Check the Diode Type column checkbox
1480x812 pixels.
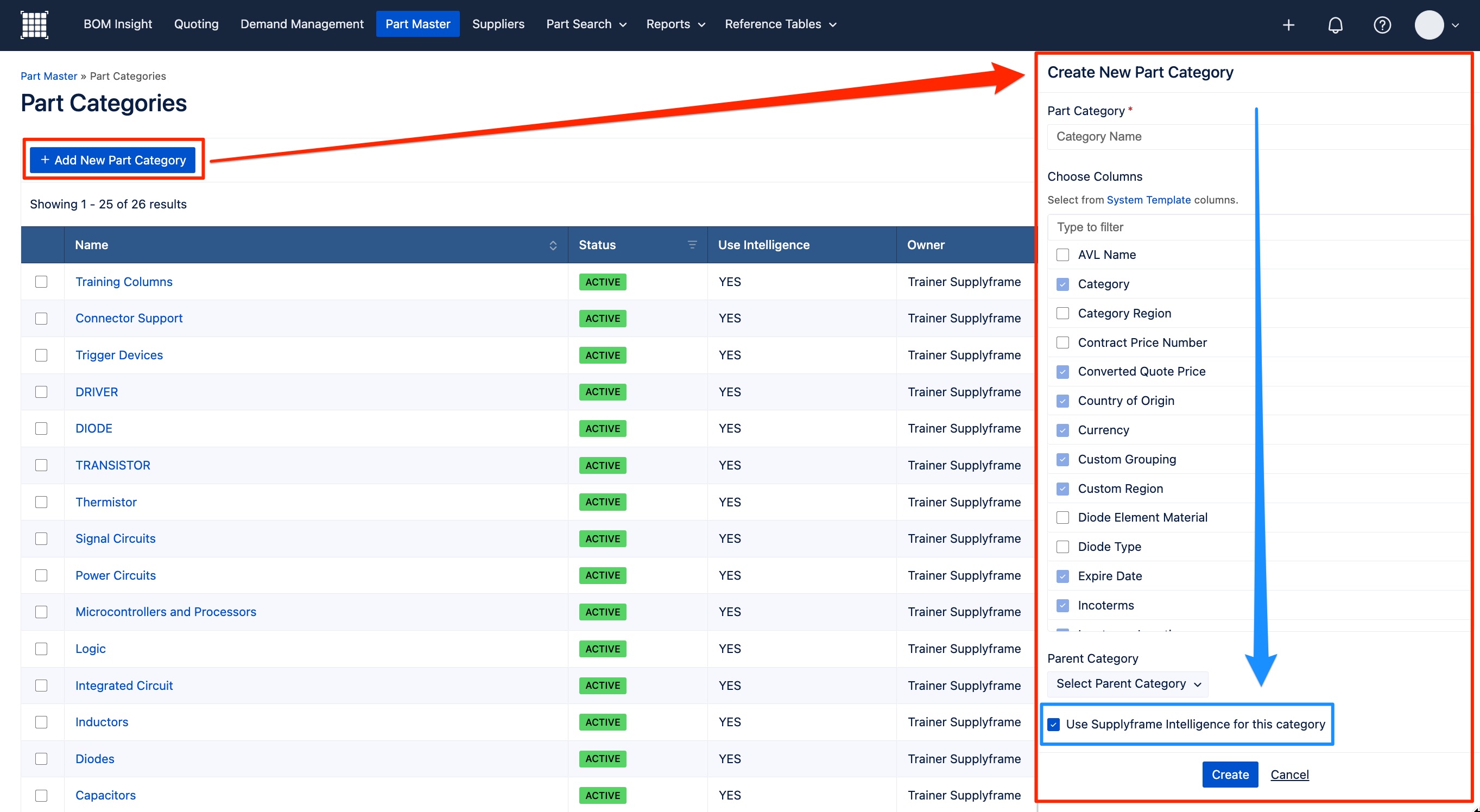click(1062, 547)
